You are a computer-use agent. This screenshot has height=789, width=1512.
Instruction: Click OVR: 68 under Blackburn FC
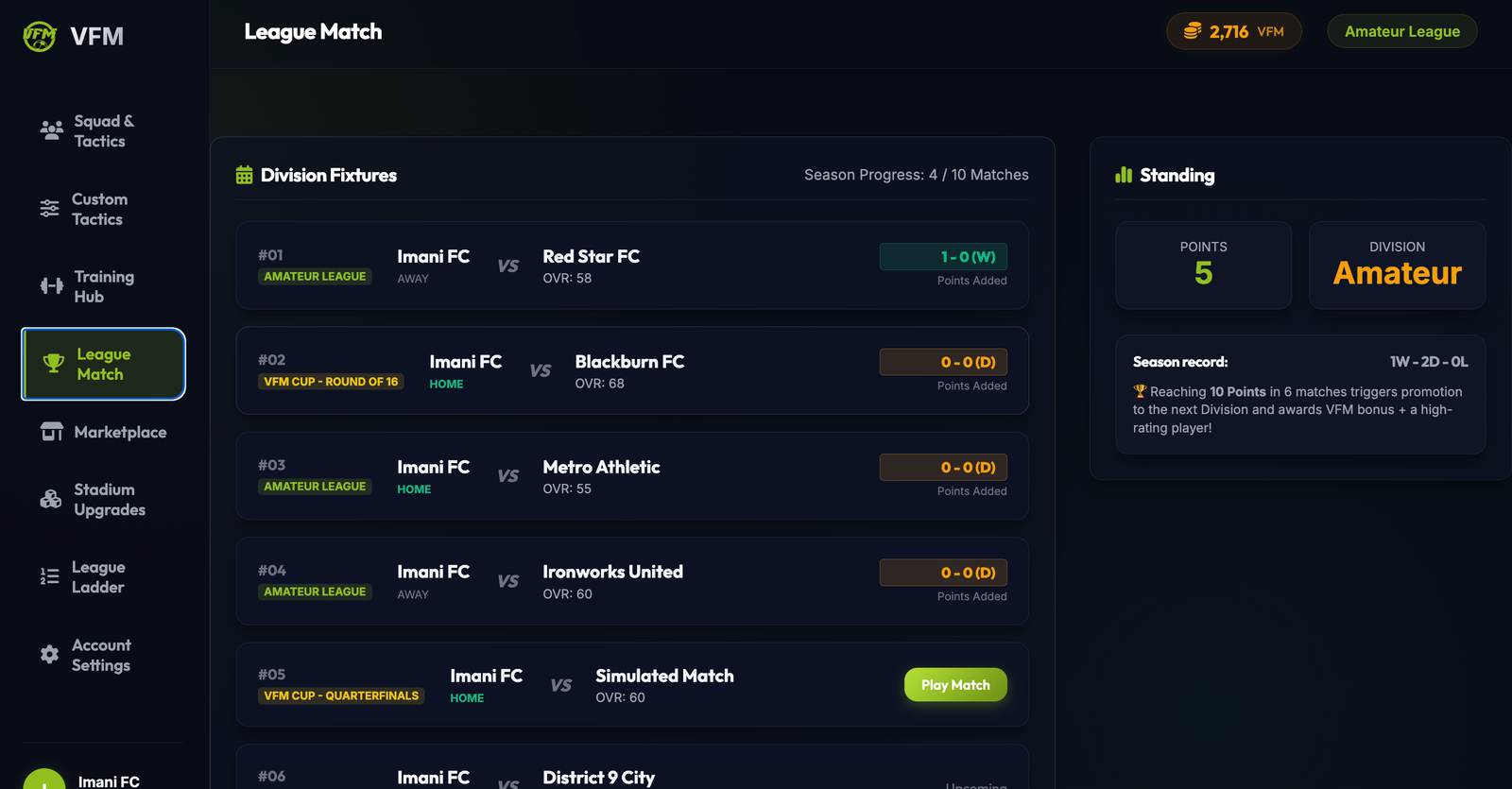(600, 384)
